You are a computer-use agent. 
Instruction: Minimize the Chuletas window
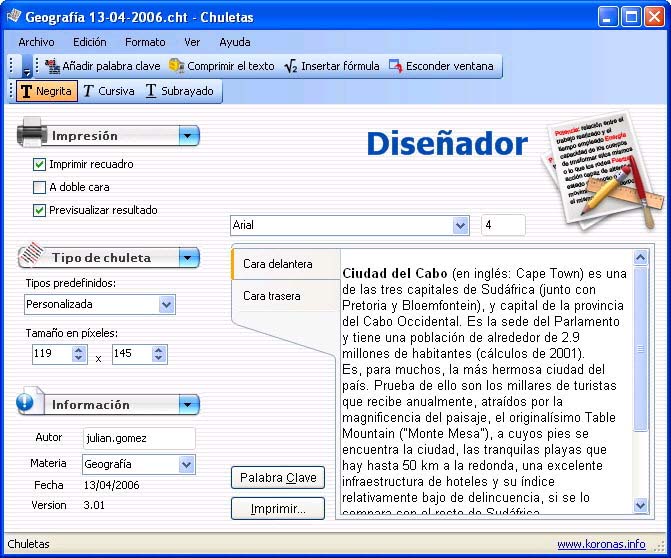(x=608, y=17)
